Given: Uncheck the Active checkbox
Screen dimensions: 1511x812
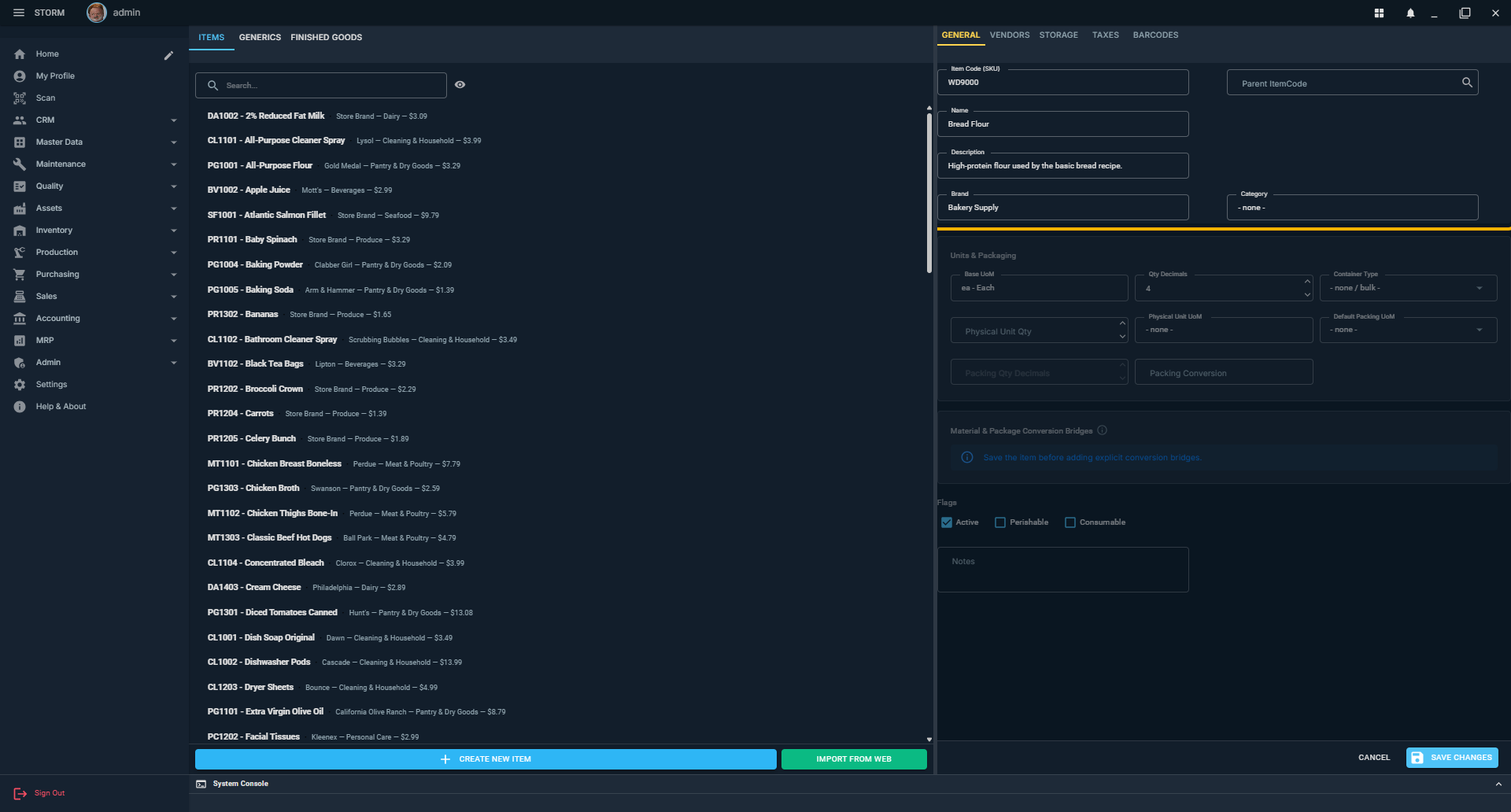Looking at the screenshot, I should tap(947, 522).
